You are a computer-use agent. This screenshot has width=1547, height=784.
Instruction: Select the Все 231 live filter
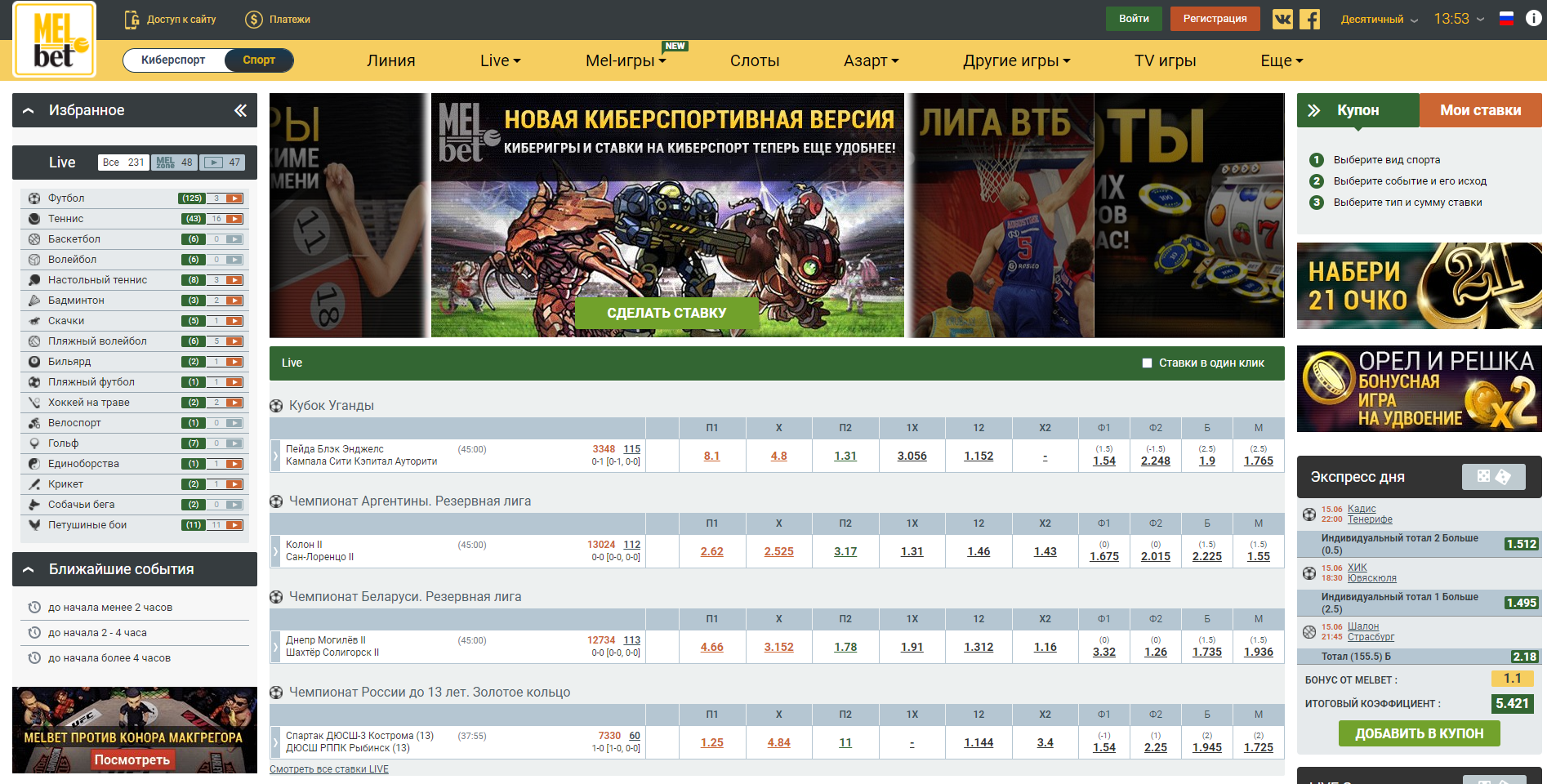(123, 163)
